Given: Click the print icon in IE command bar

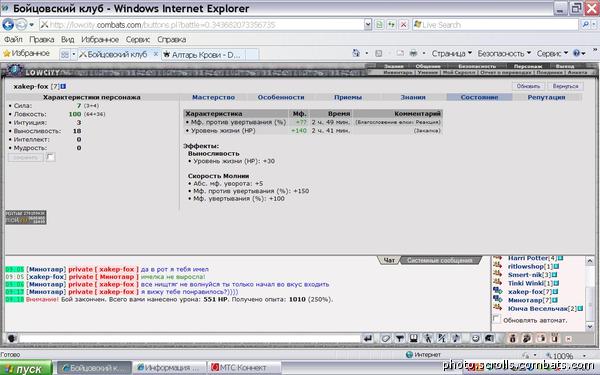Looking at the screenshot, I should tap(413, 54).
